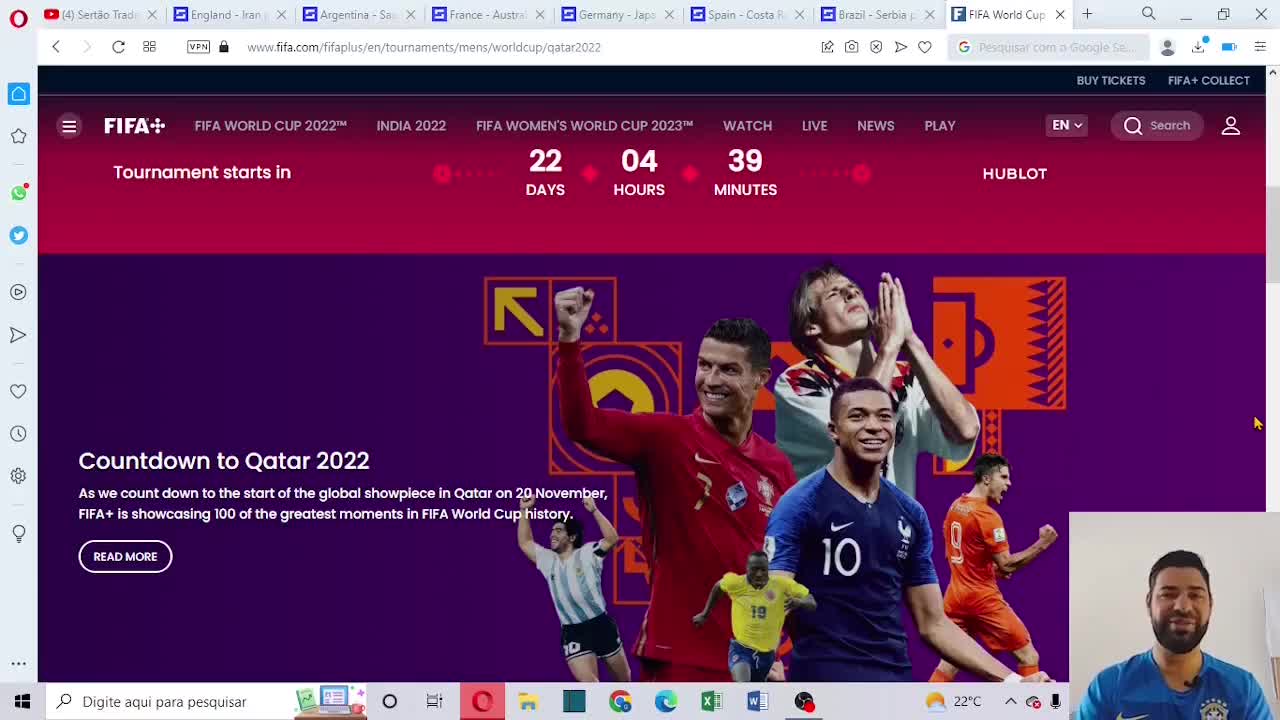Open Task View on the taskbar
This screenshot has width=1280, height=720.
coord(434,701)
